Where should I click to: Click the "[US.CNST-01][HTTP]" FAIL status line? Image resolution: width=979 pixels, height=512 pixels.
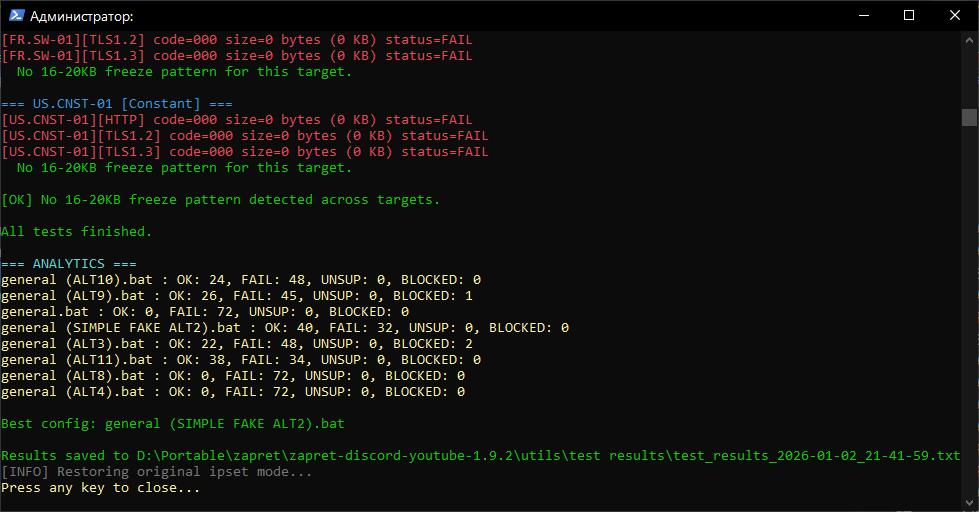click(x=237, y=120)
